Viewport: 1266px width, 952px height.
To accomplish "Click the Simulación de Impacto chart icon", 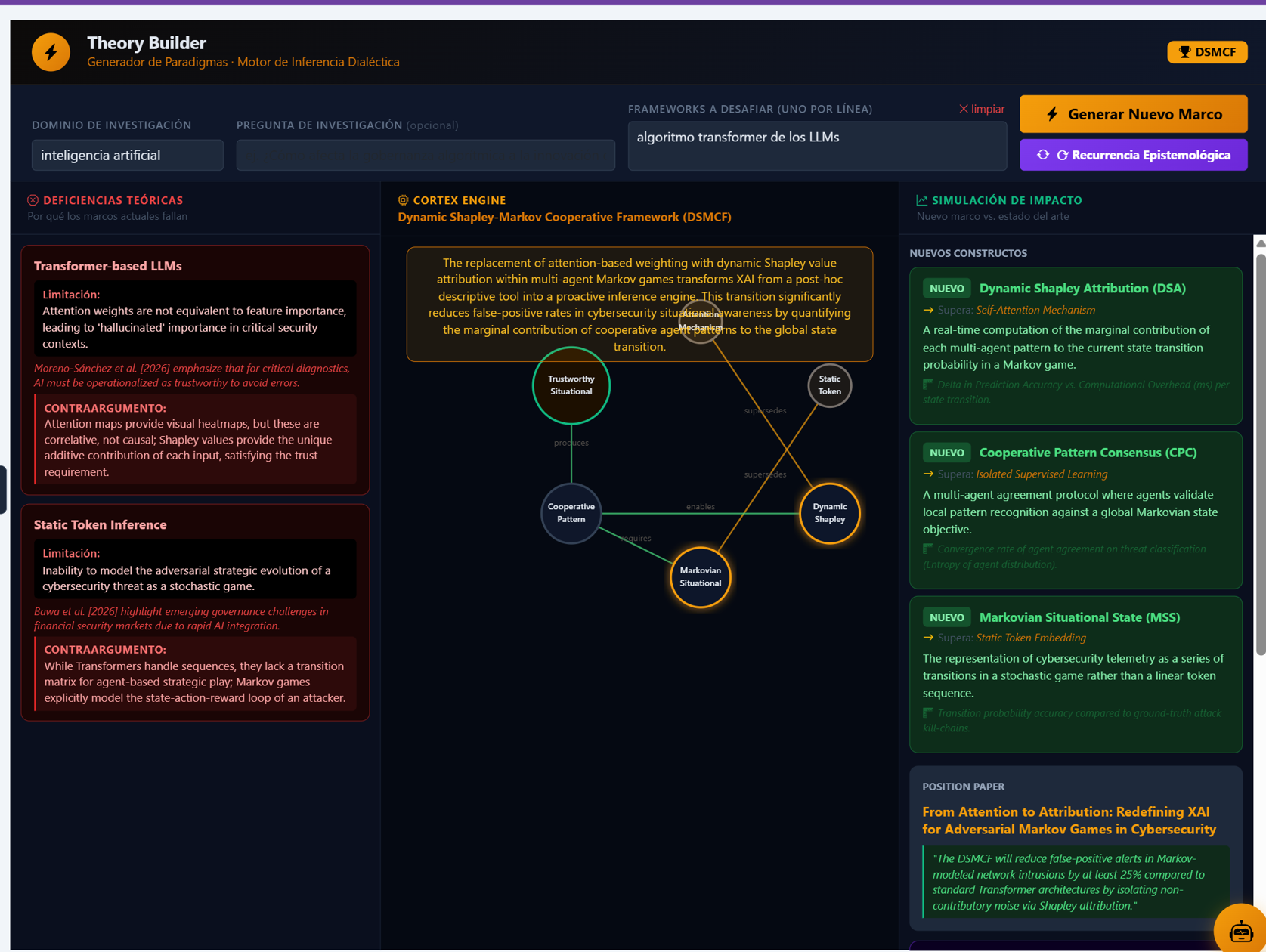I will [921, 200].
